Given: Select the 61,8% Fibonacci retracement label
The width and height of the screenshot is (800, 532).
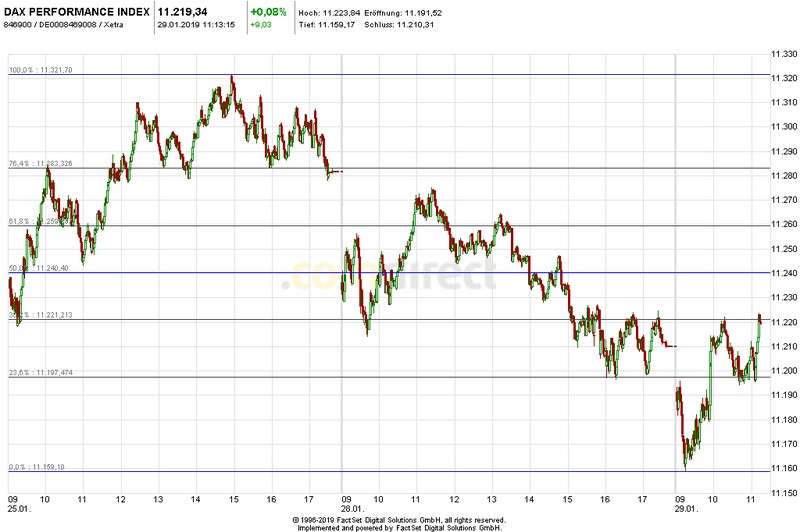Looking at the screenshot, I should point(39,221).
